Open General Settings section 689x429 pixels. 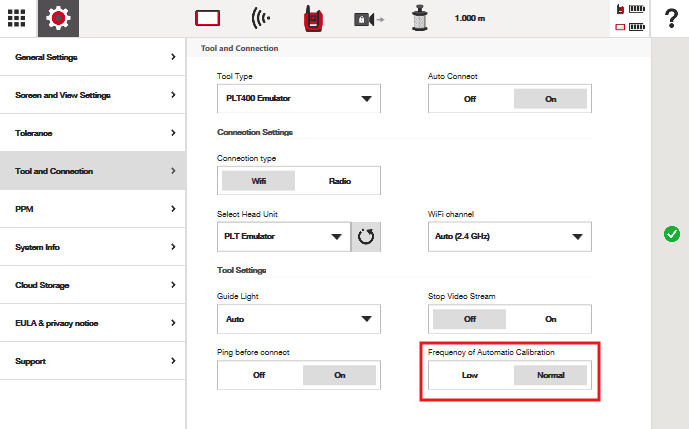tap(94, 57)
